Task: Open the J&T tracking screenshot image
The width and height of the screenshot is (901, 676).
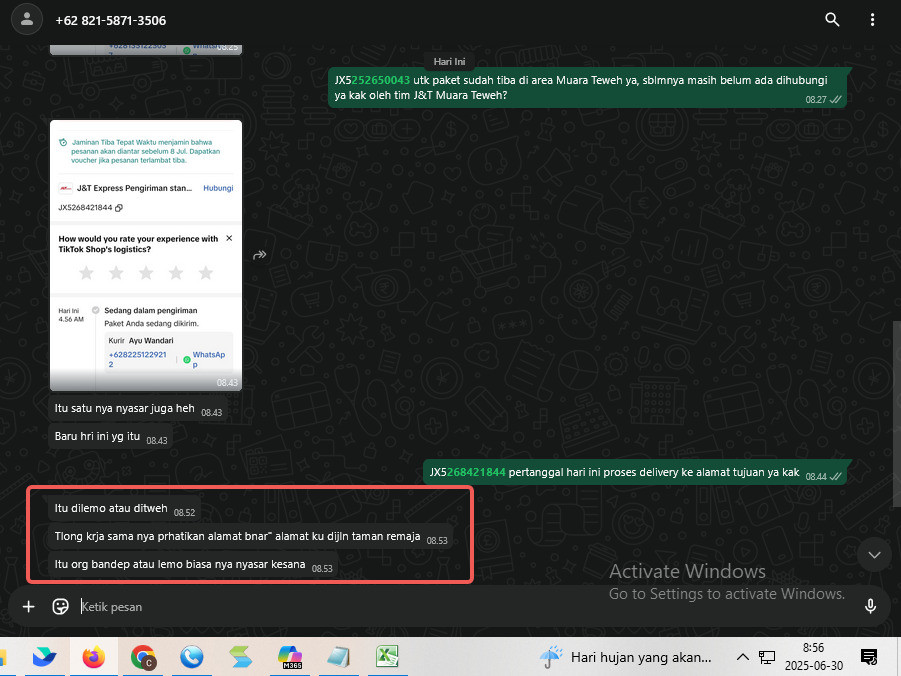Action: [146, 255]
